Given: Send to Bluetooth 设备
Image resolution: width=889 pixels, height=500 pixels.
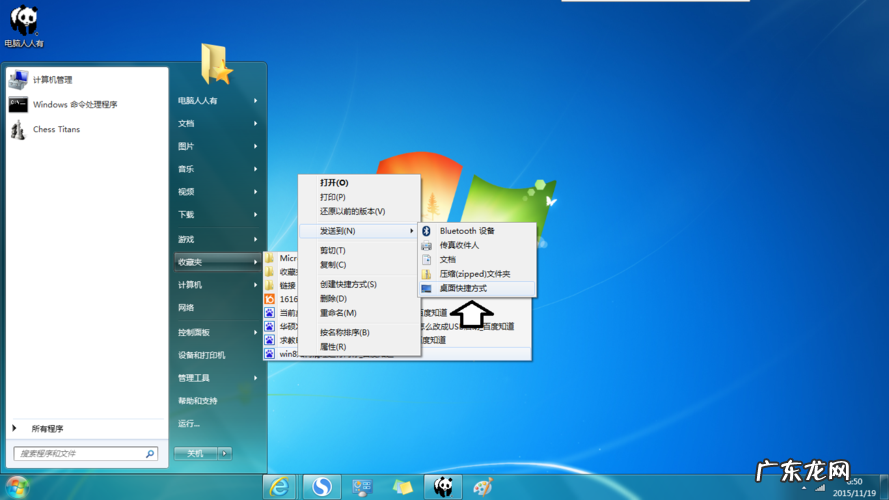Looking at the screenshot, I should pos(466,231).
